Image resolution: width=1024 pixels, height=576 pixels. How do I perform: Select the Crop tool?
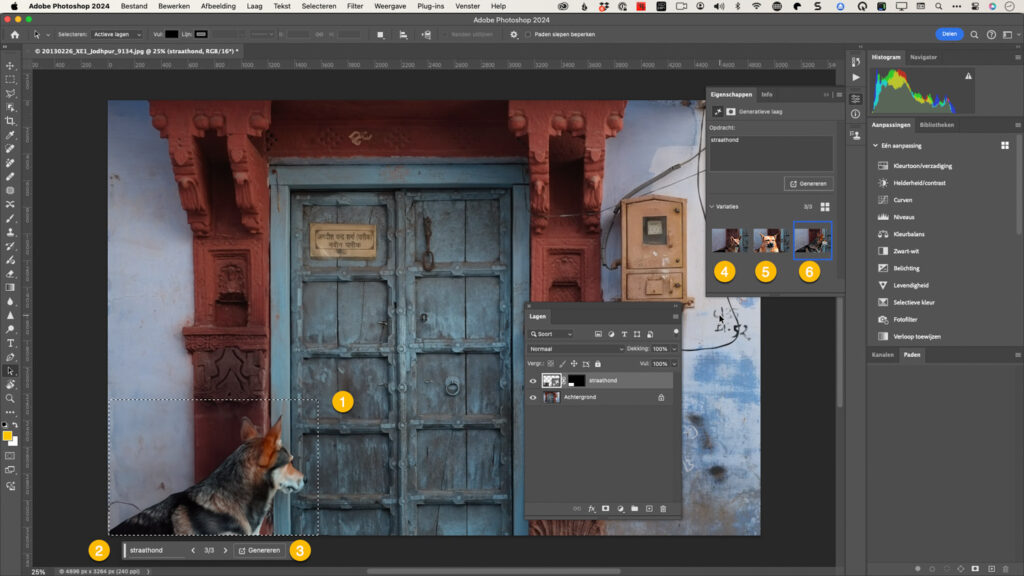(10, 121)
